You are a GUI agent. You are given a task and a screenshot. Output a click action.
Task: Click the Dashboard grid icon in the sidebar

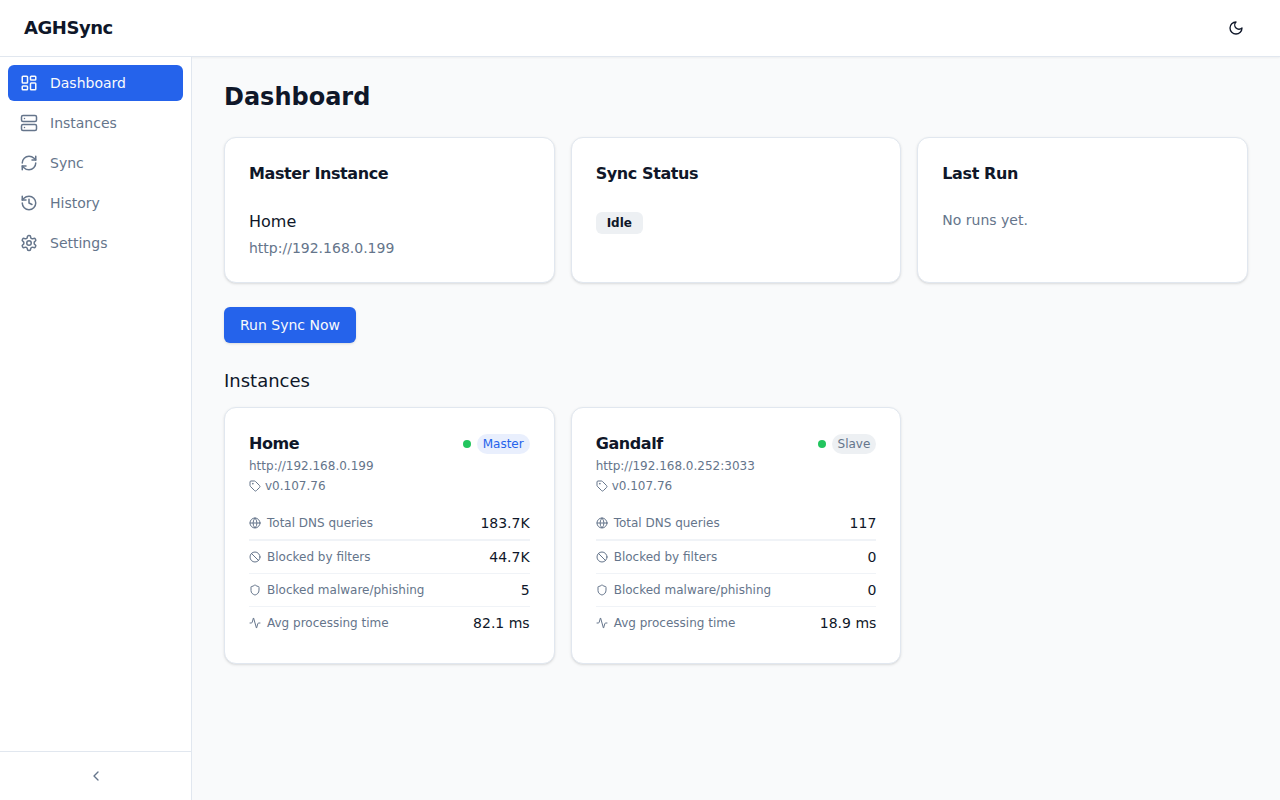29,83
